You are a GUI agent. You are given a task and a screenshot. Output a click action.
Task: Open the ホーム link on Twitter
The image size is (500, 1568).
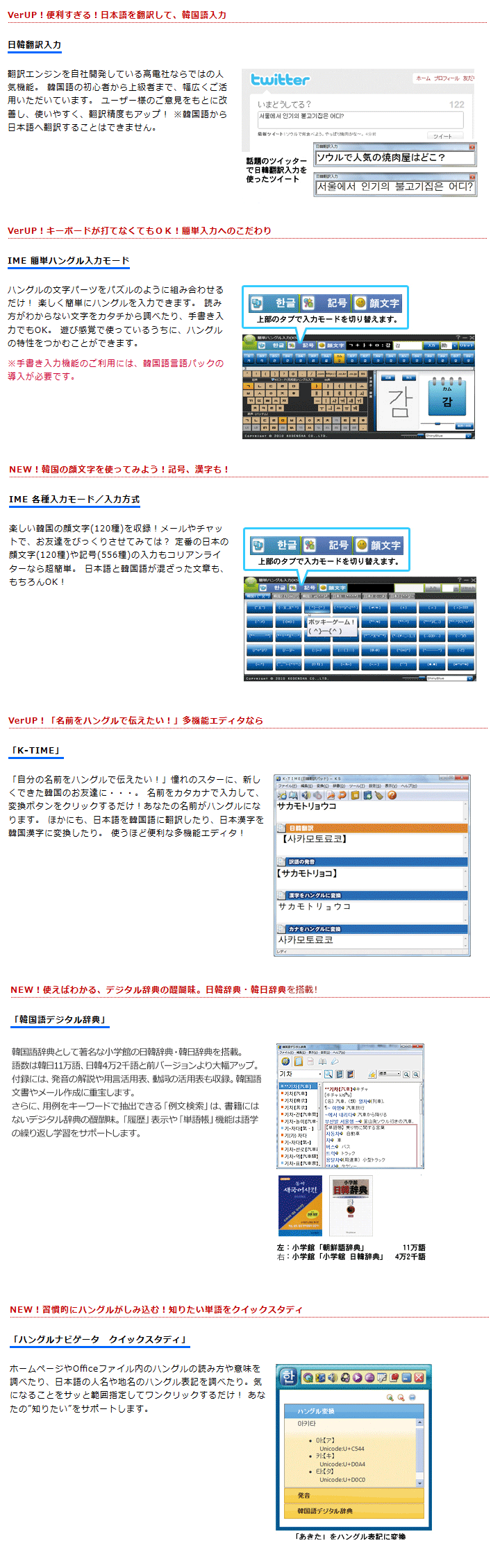pyautogui.click(x=423, y=78)
